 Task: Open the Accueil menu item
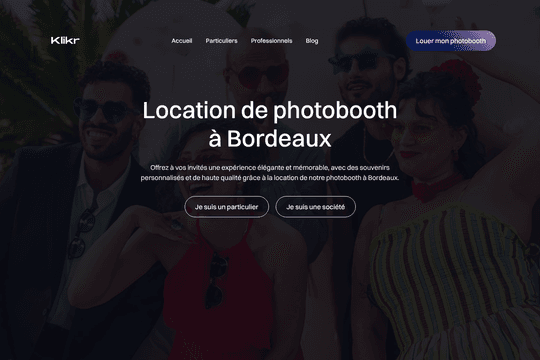click(182, 41)
